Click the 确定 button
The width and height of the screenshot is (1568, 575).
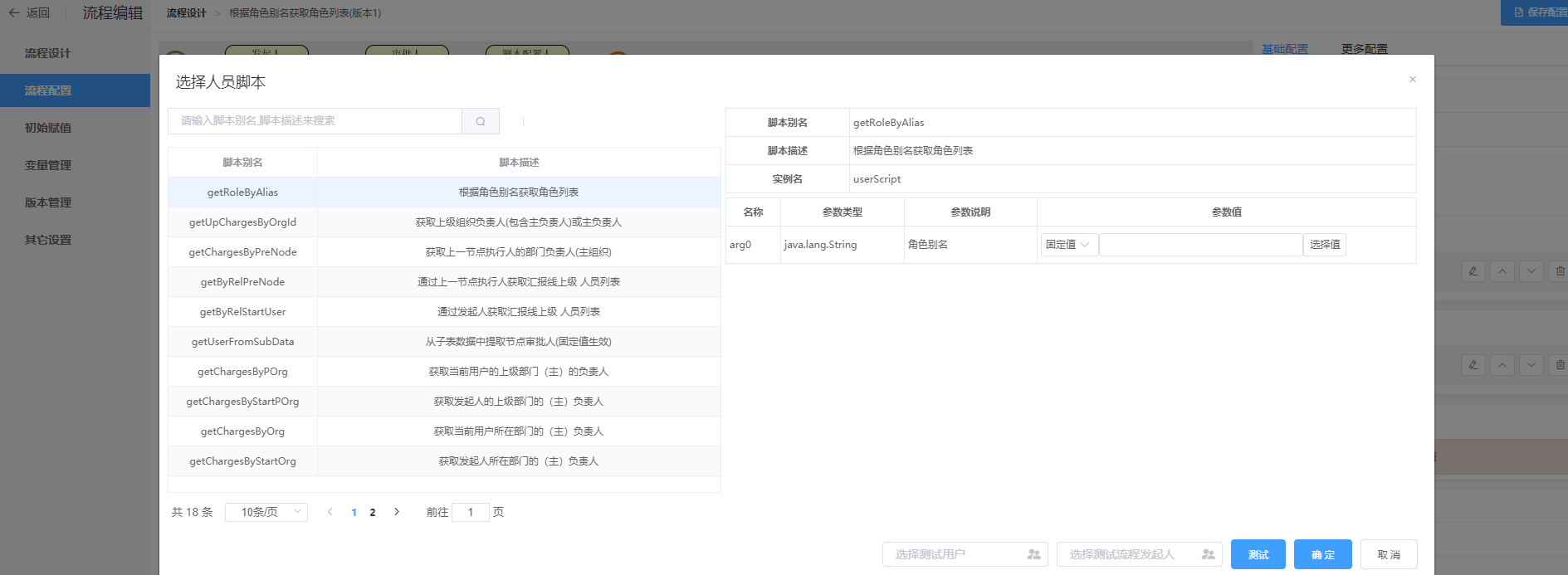(1322, 554)
